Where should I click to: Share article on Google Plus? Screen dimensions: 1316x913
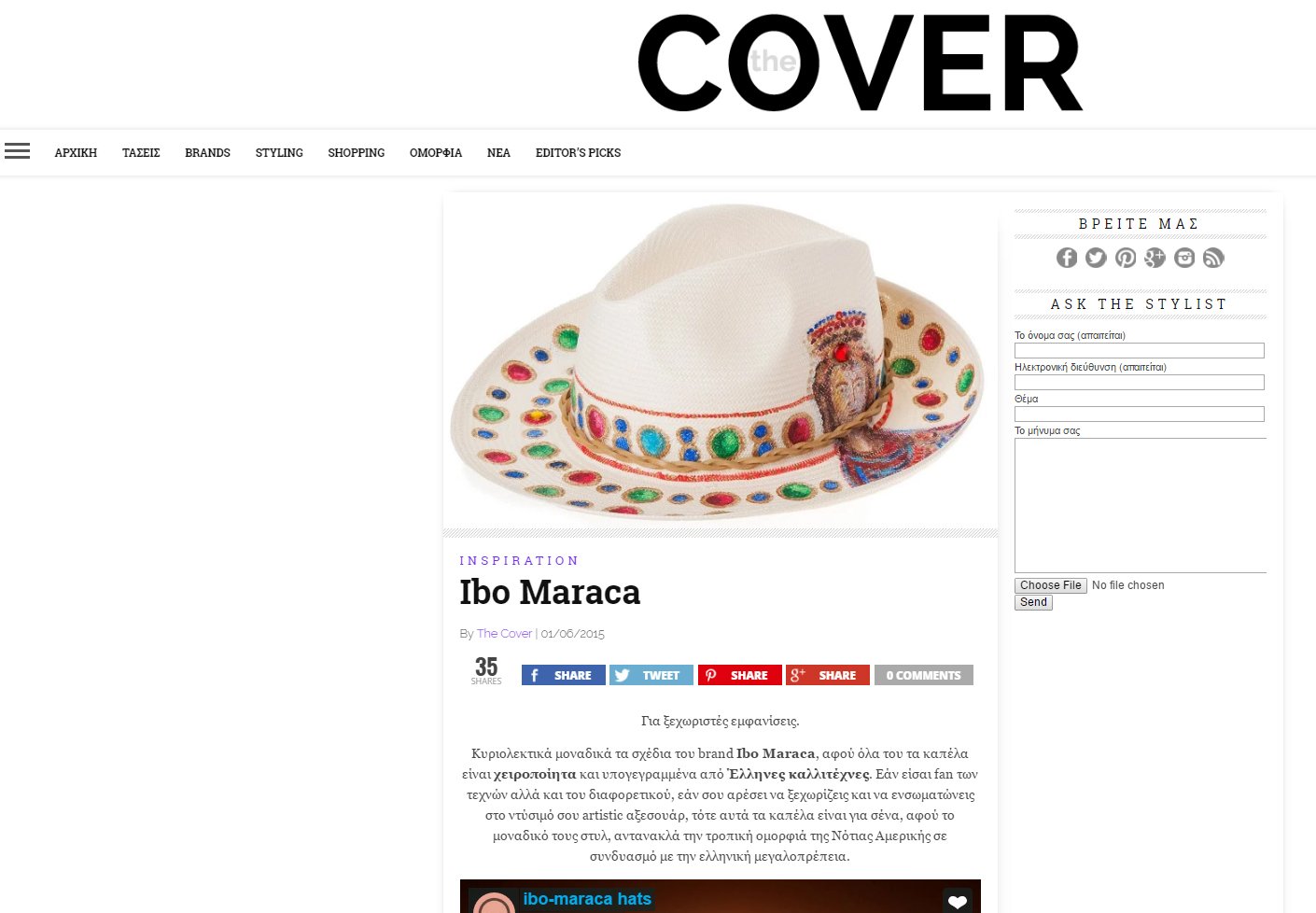tap(828, 675)
